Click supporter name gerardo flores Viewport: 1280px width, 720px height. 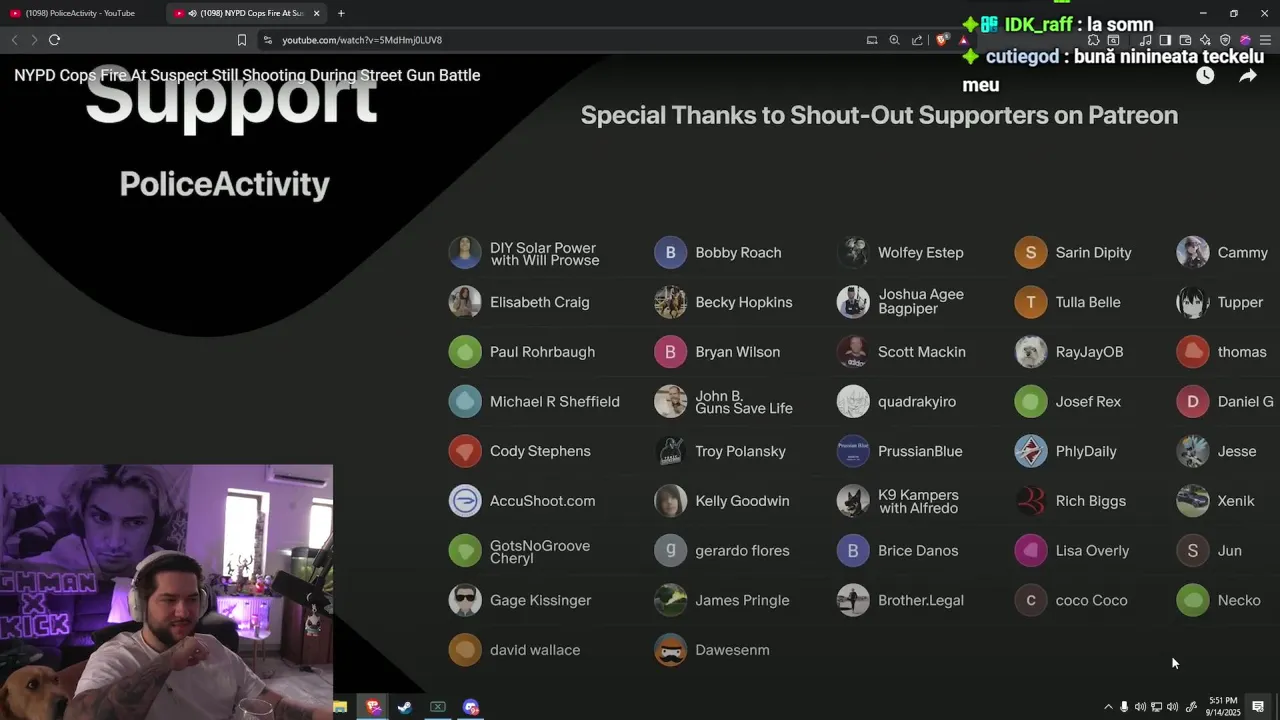(x=742, y=551)
